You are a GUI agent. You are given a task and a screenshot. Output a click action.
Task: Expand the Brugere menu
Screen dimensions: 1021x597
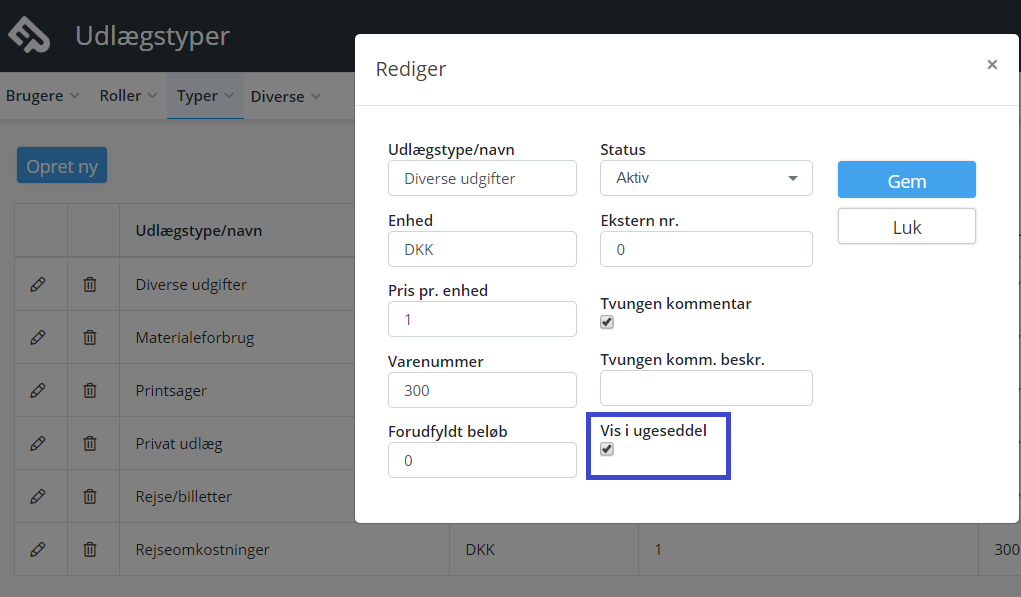pos(42,96)
